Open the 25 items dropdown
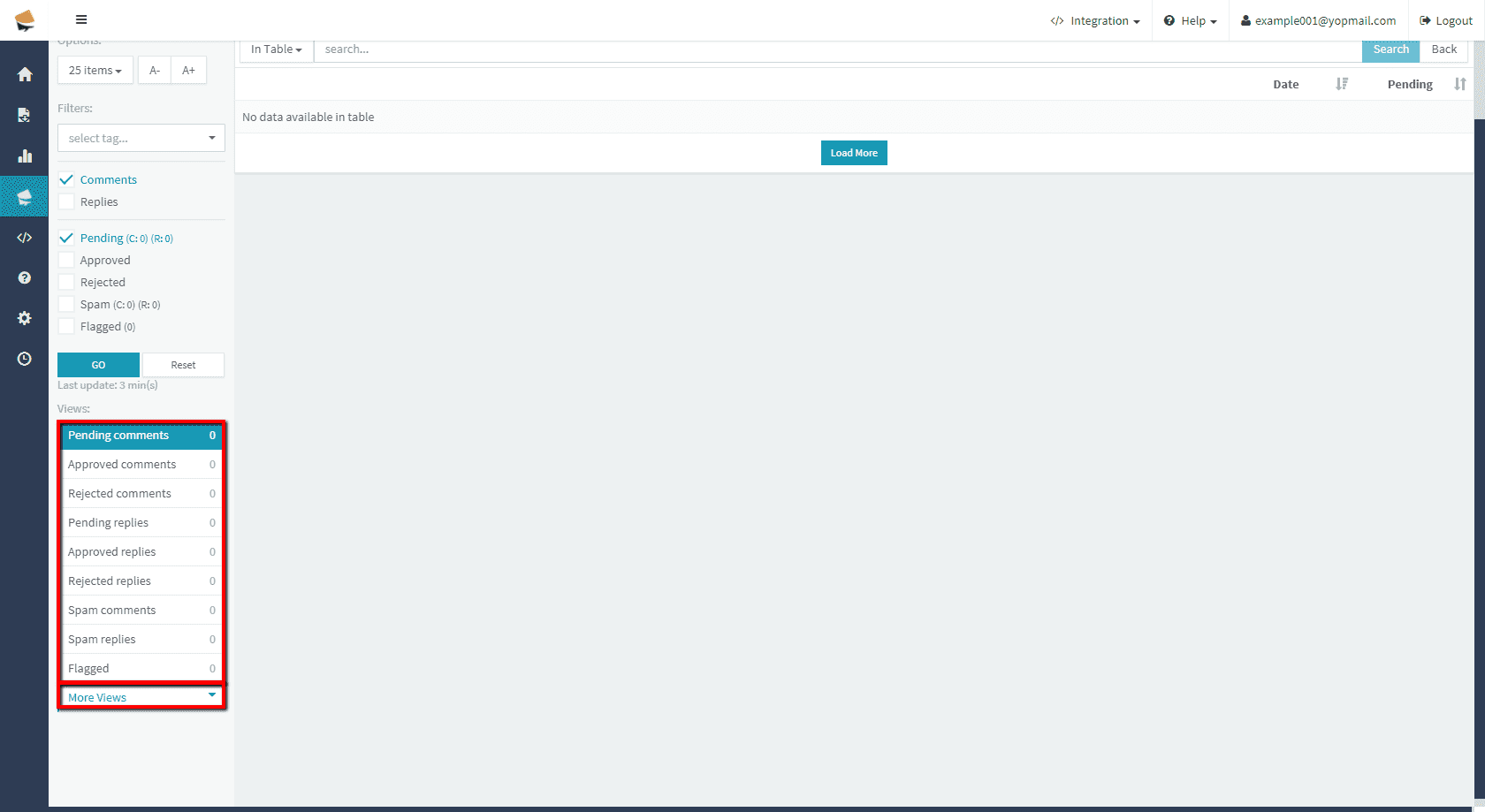1485x812 pixels. click(x=95, y=70)
